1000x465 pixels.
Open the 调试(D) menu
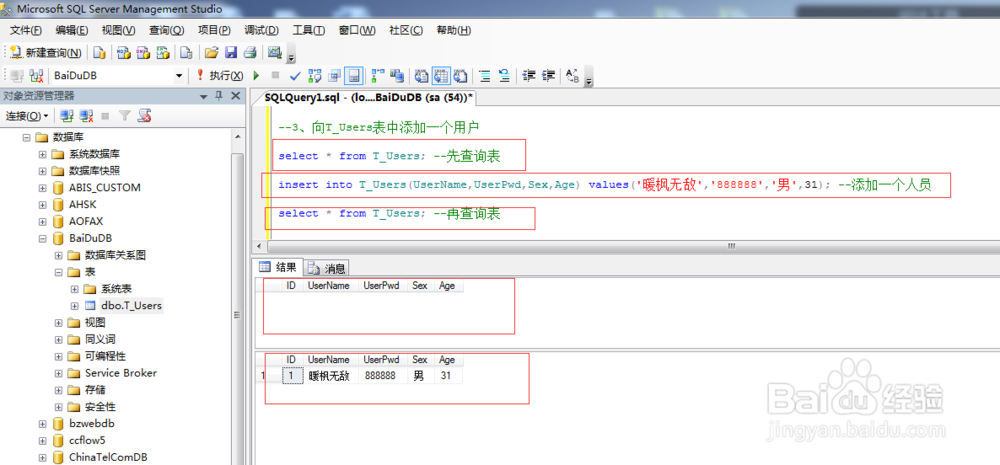[x=261, y=31]
